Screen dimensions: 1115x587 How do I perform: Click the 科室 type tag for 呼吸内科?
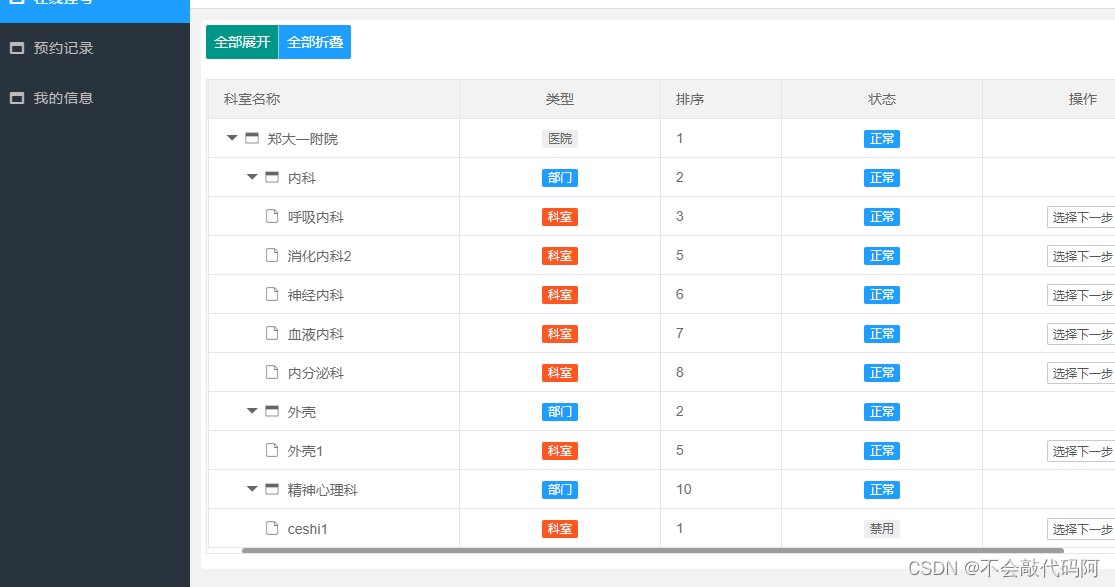click(x=560, y=217)
